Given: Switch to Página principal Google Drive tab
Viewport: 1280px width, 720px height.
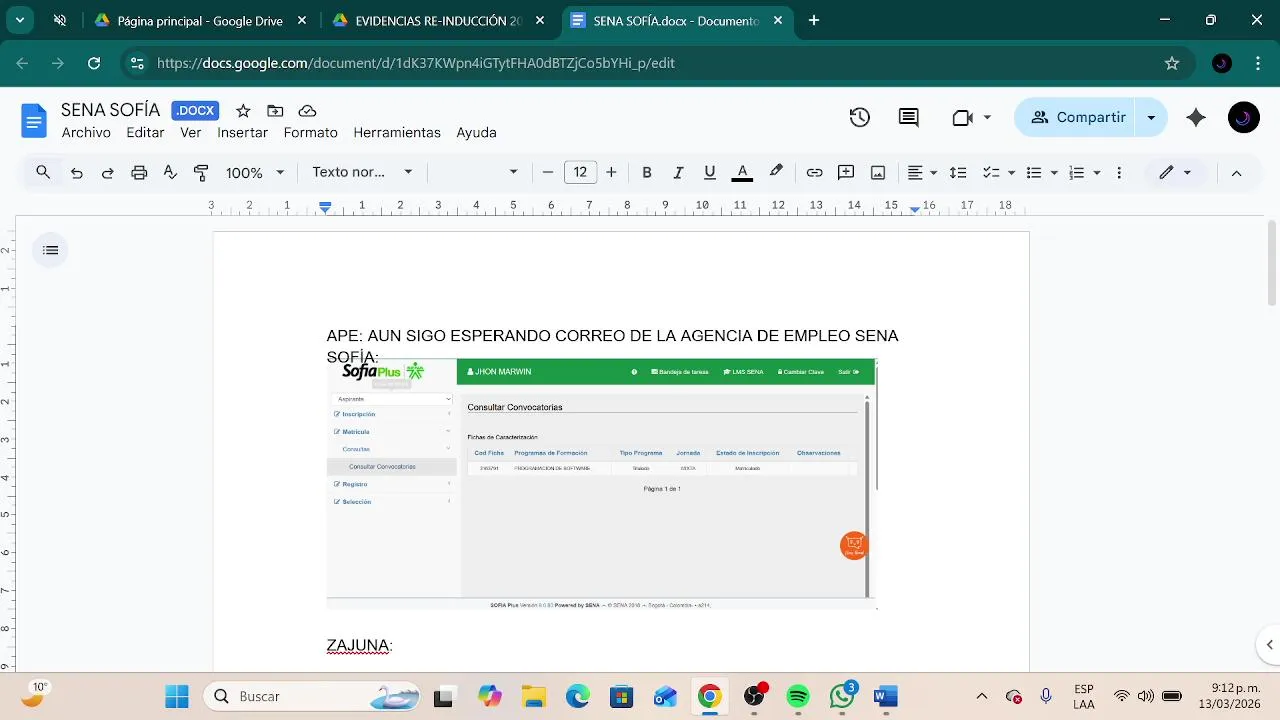Looking at the screenshot, I should (201, 20).
